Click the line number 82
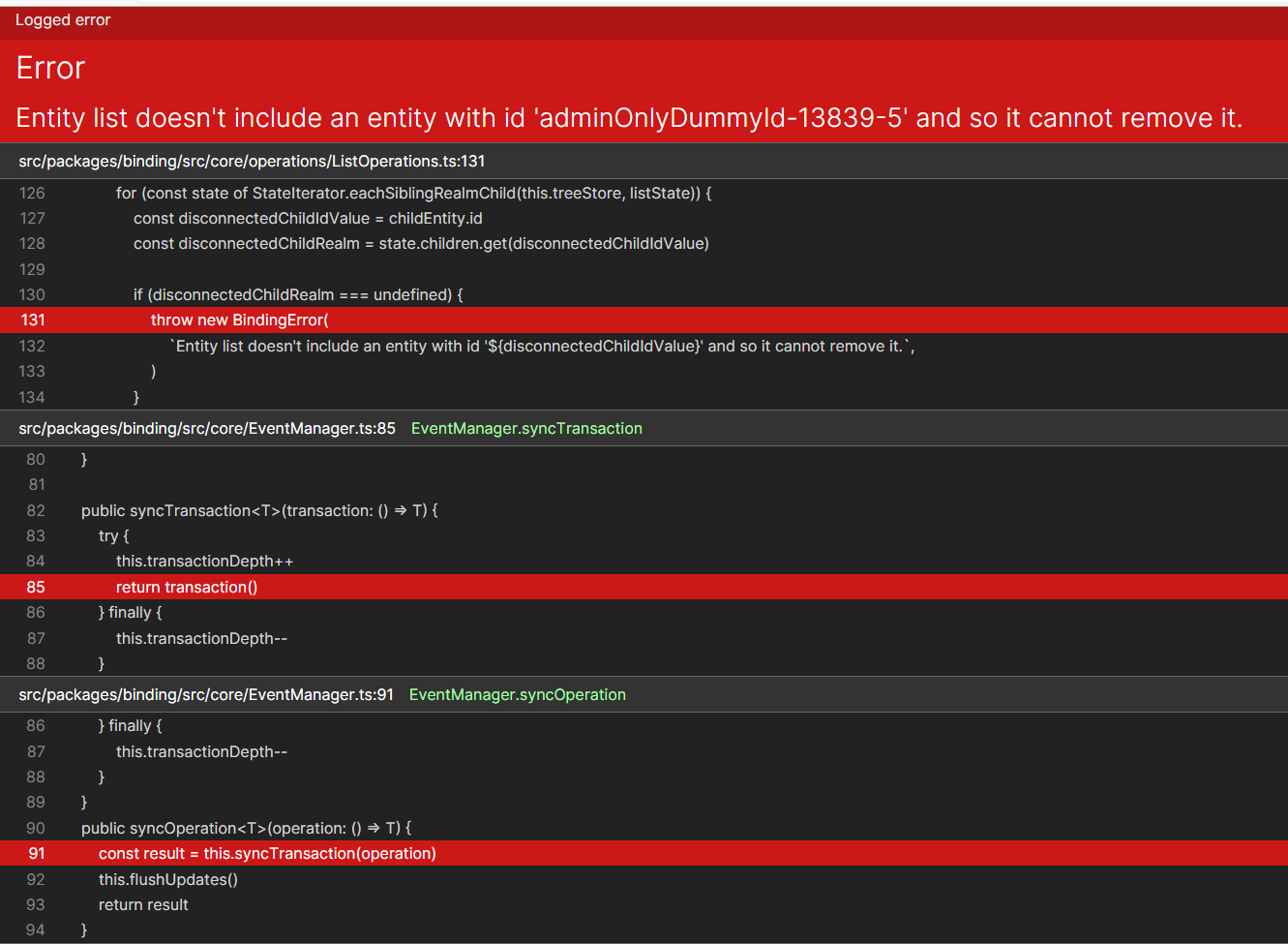The height and width of the screenshot is (944, 1288). pos(36,510)
